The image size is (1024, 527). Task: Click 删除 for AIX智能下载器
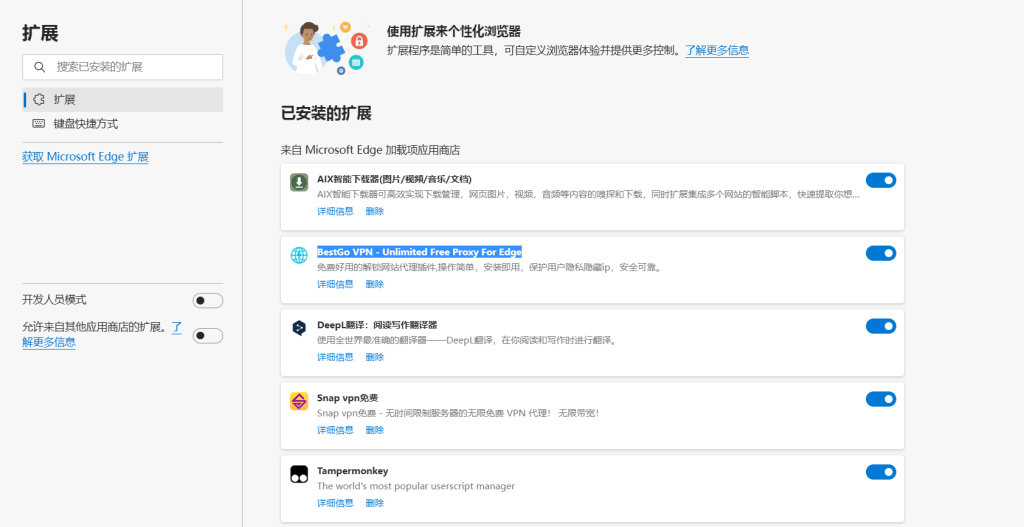(x=374, y=211)
